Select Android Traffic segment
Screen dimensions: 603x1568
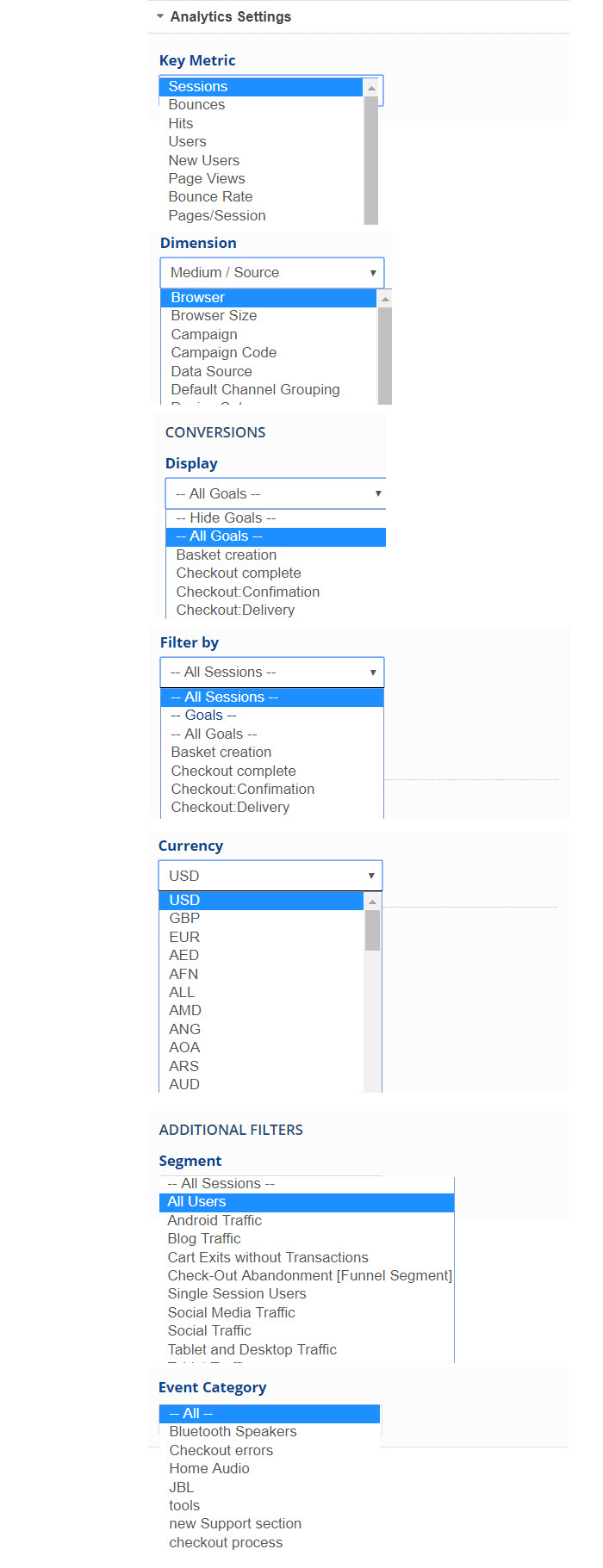point(214,1220)
